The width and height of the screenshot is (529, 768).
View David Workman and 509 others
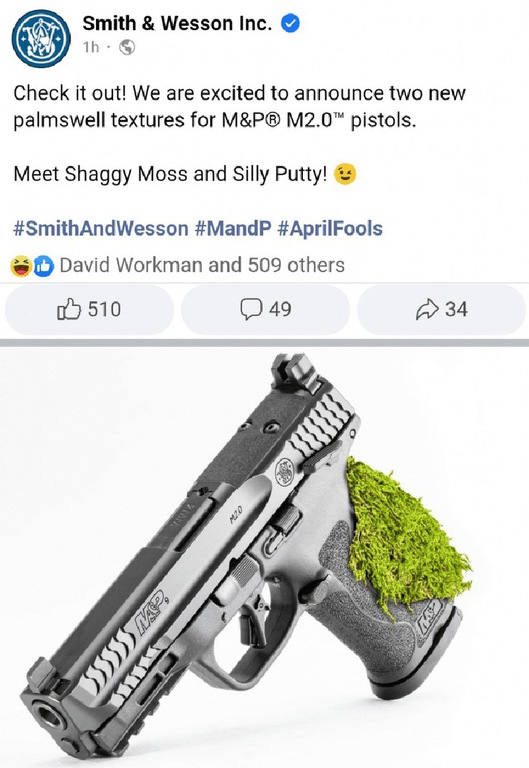tap(202, 265)
